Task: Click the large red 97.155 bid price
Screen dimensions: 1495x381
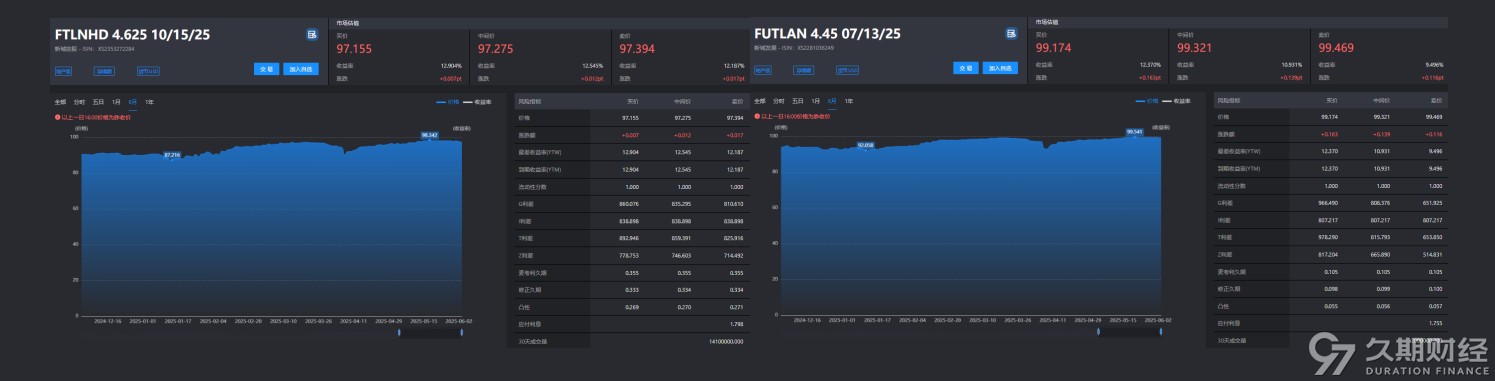Action: [354, 48]
